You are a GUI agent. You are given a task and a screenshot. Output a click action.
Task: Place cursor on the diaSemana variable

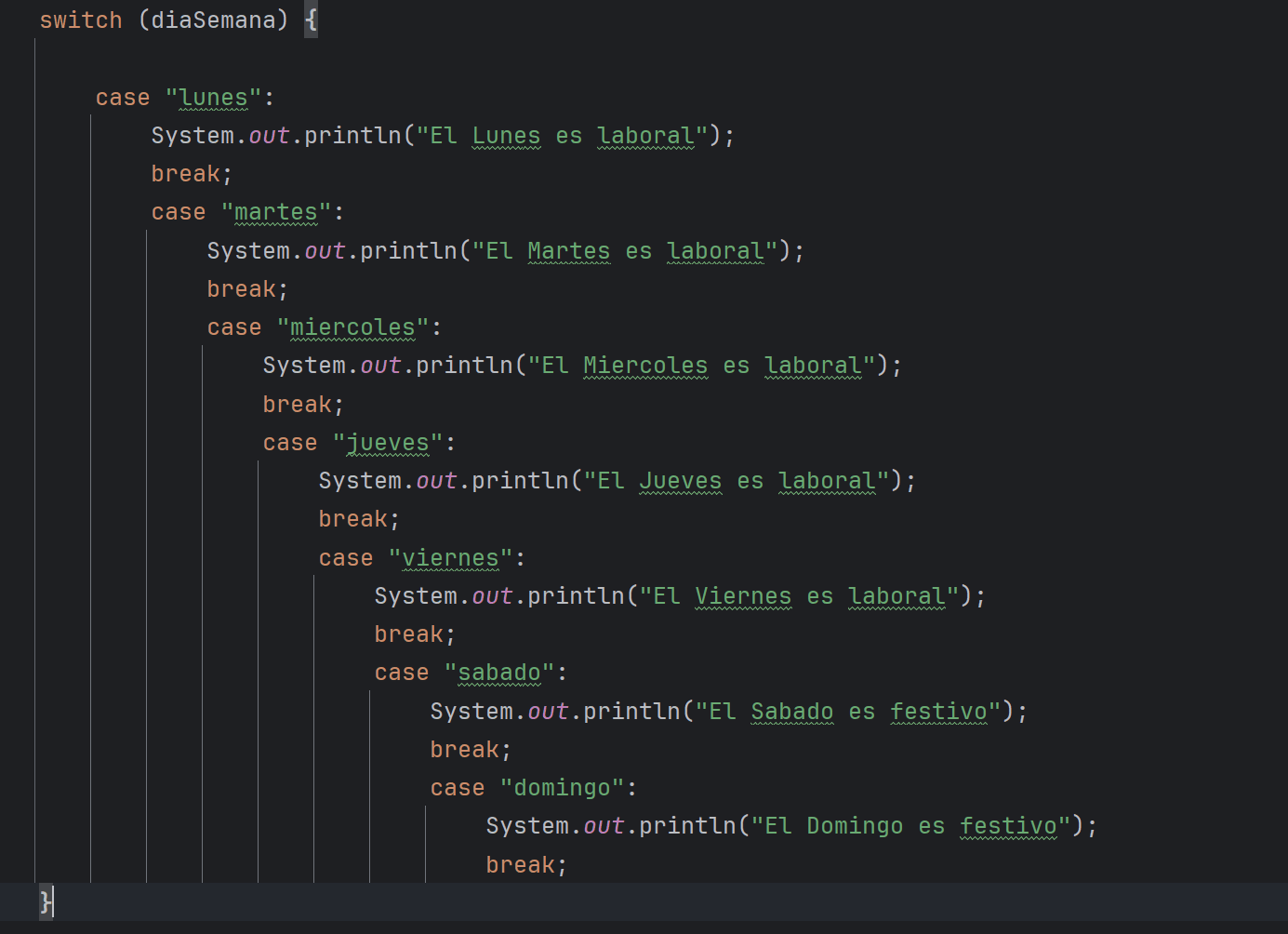point(214,20)
